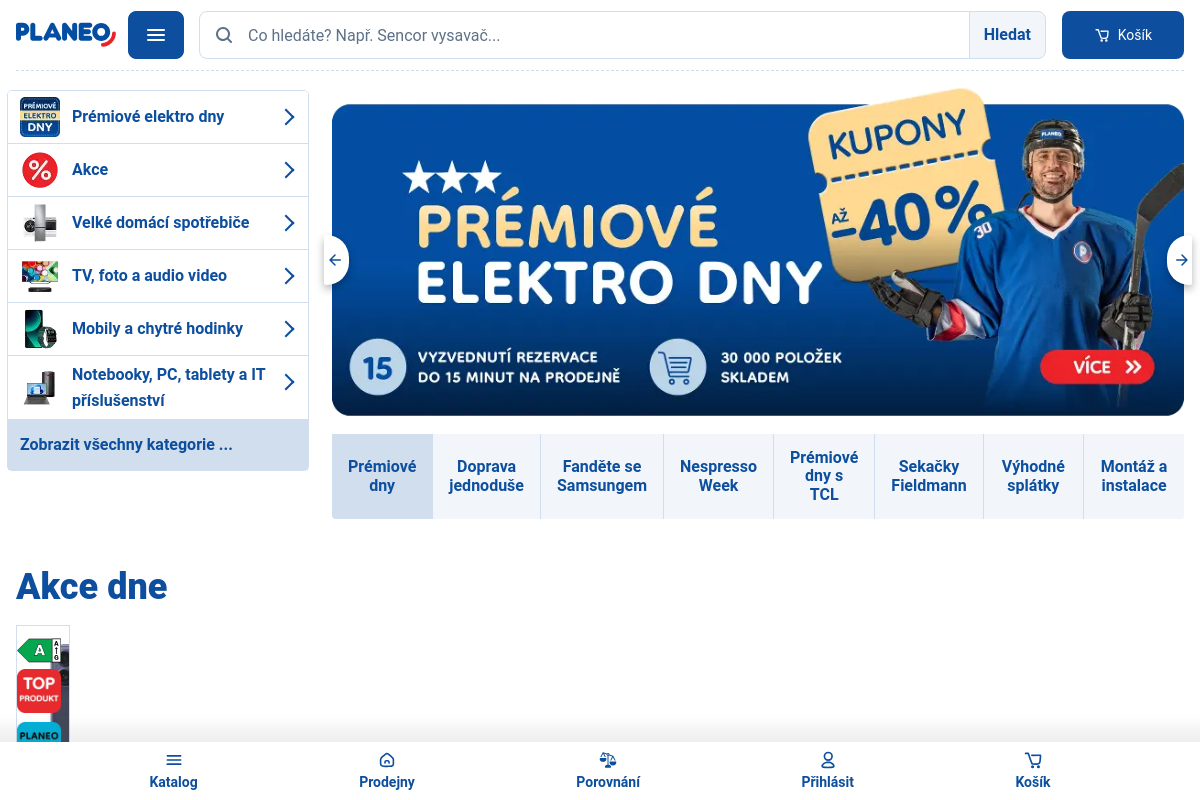Image resolution: width=1200 pixels, height=800 pixels.
Task: Select the Fanděte se Samsungem tab
Action: point(602,476)
